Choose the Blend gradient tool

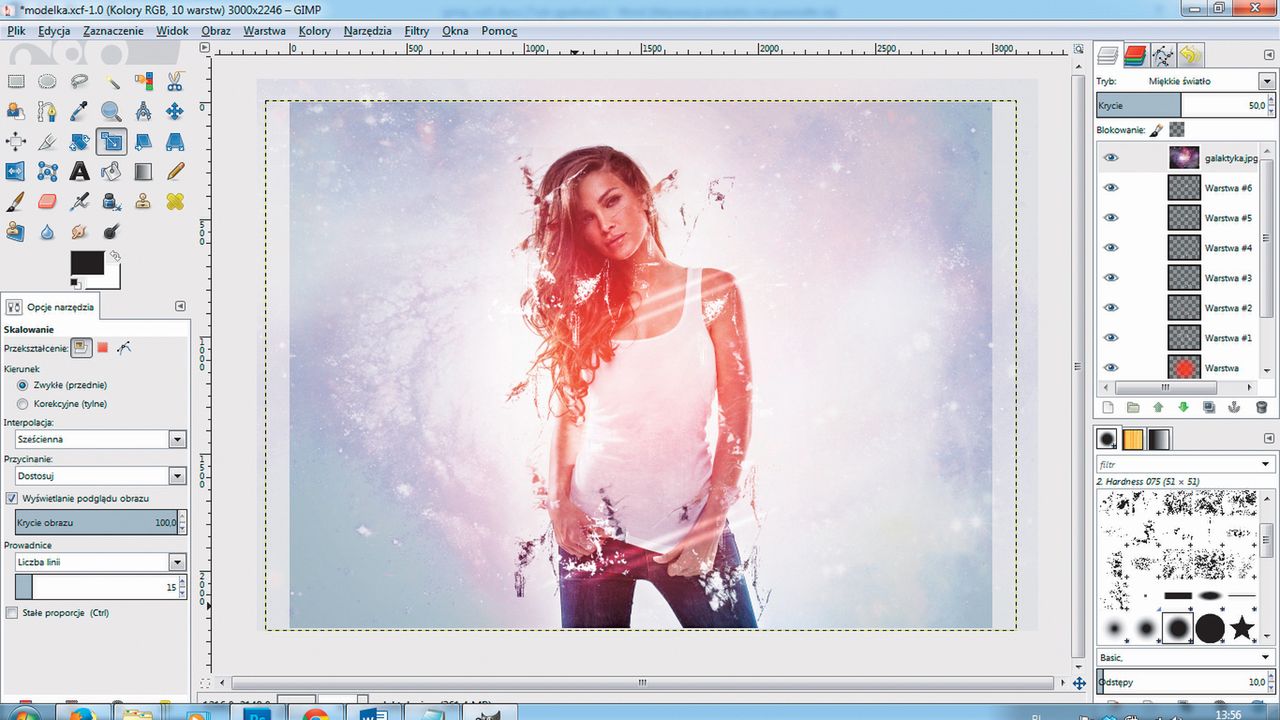pyautogui.click(x=143, y=172)
